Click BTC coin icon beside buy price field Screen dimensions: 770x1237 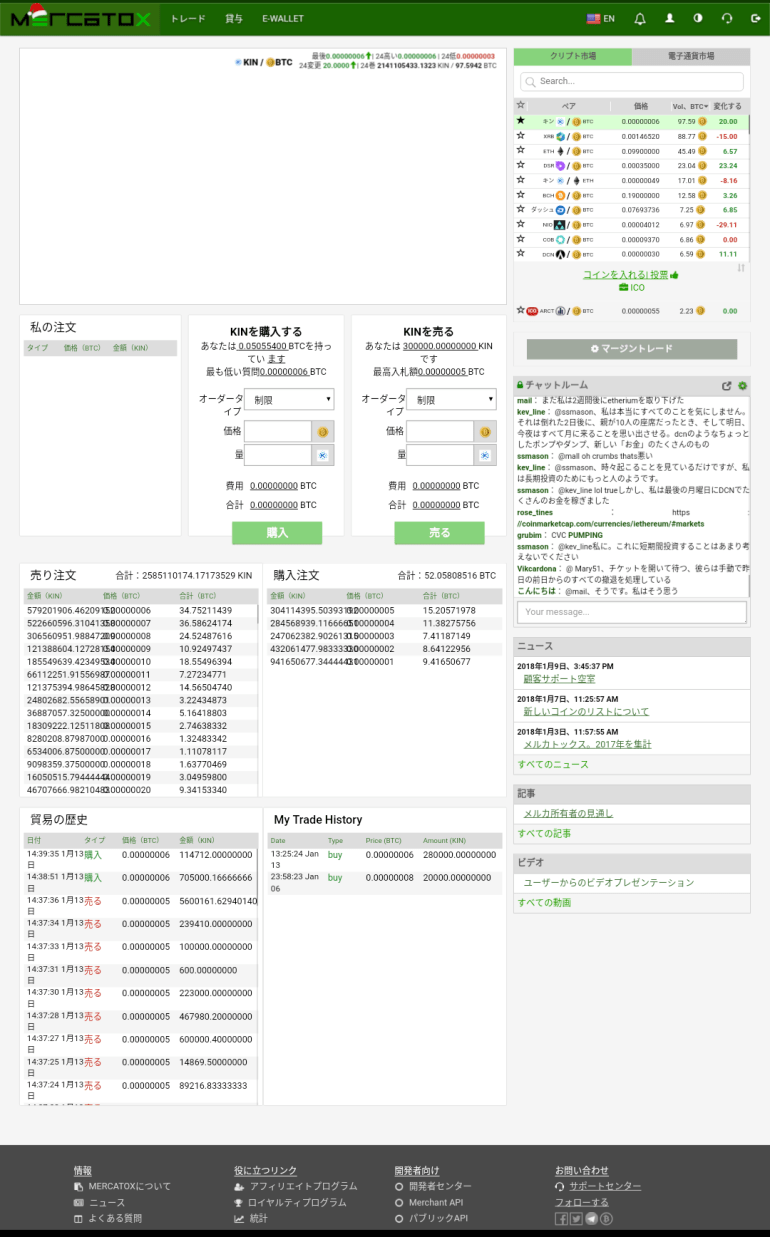[x=321, y=432]
